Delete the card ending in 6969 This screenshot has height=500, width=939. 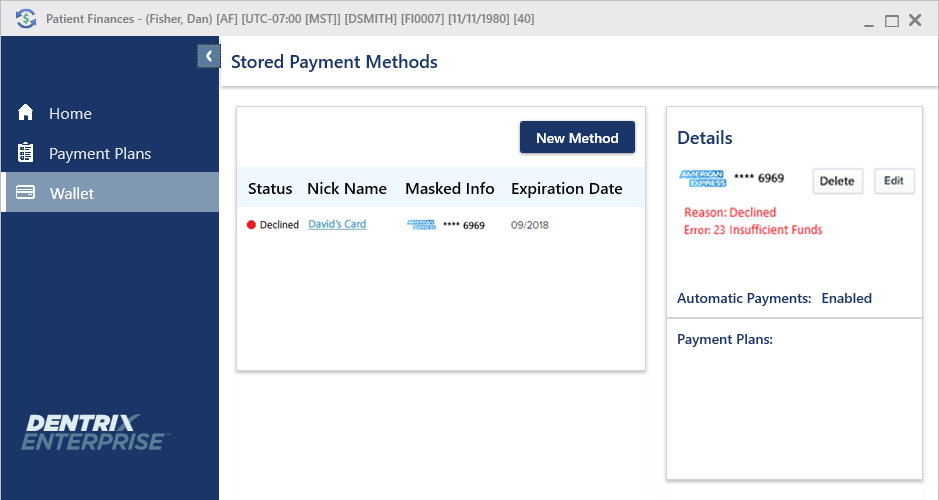[x=837, y=181]
